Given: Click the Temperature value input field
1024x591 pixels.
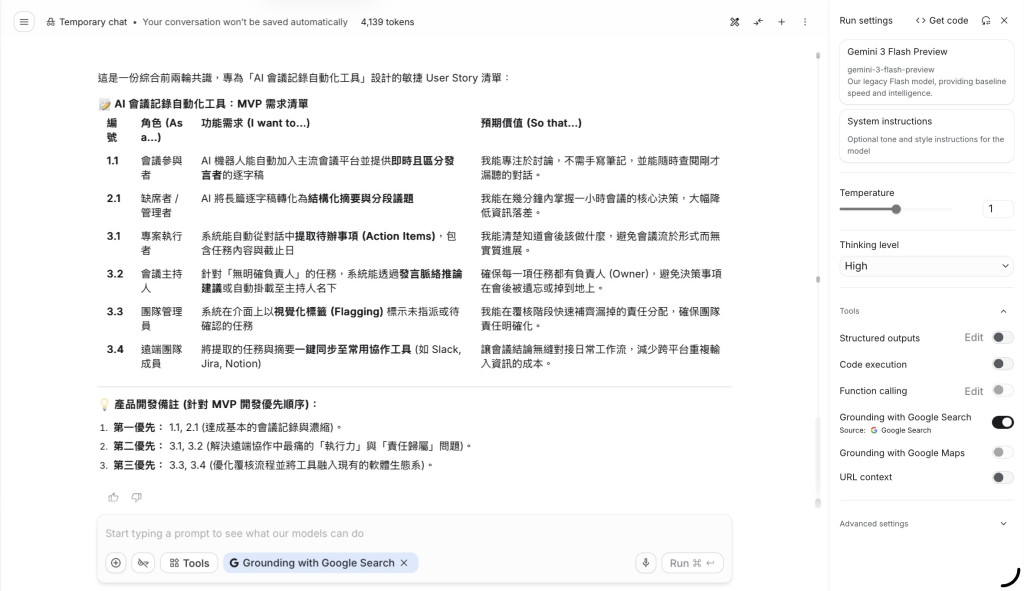Looking at the screenshot, I should click(997, 209).
